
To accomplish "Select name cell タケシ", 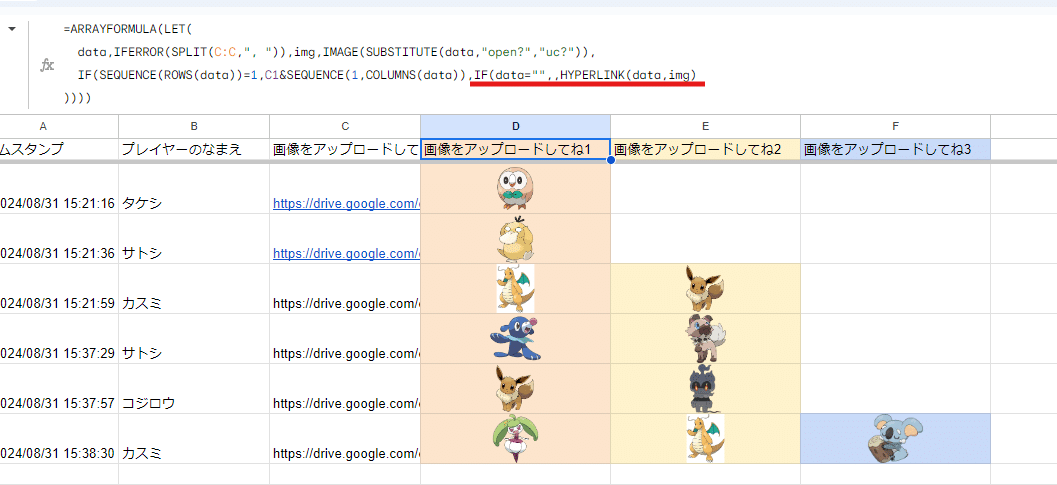I will tap(194, 189).
